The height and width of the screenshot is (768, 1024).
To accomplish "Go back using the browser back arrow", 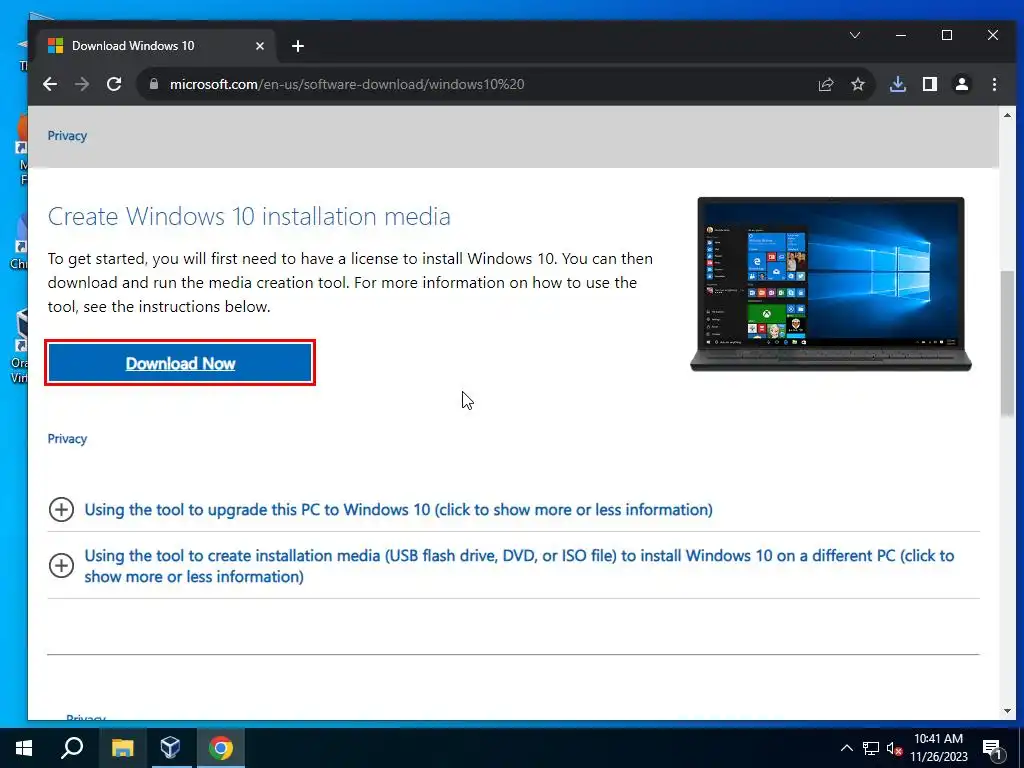I will (x=50, y=84).
